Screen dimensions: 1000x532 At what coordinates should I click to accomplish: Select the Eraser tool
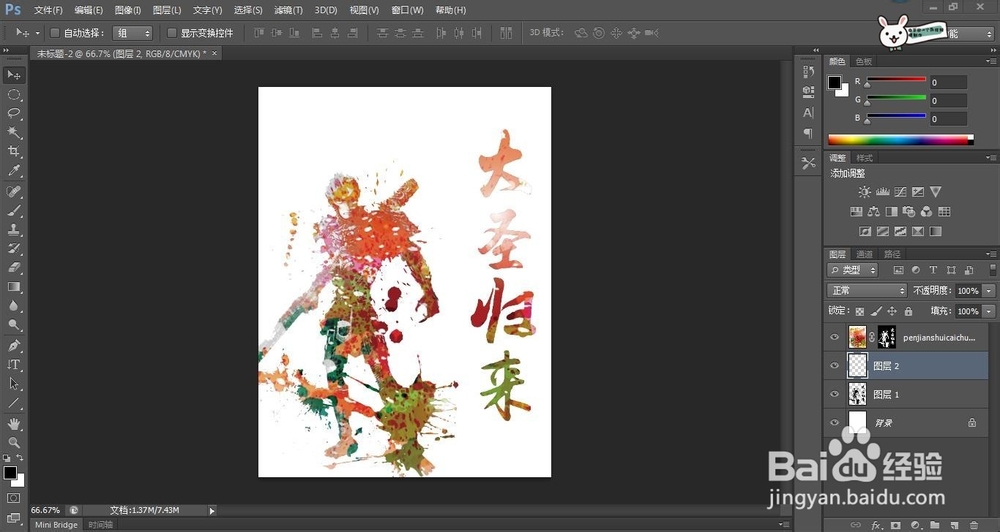tap(14, 268)
